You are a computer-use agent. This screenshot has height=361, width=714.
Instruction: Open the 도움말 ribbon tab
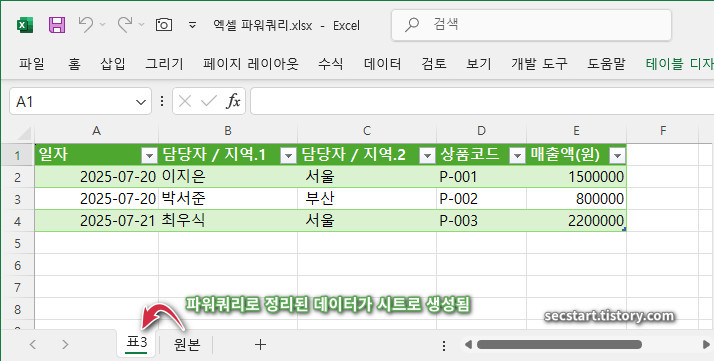pos(606,64)
